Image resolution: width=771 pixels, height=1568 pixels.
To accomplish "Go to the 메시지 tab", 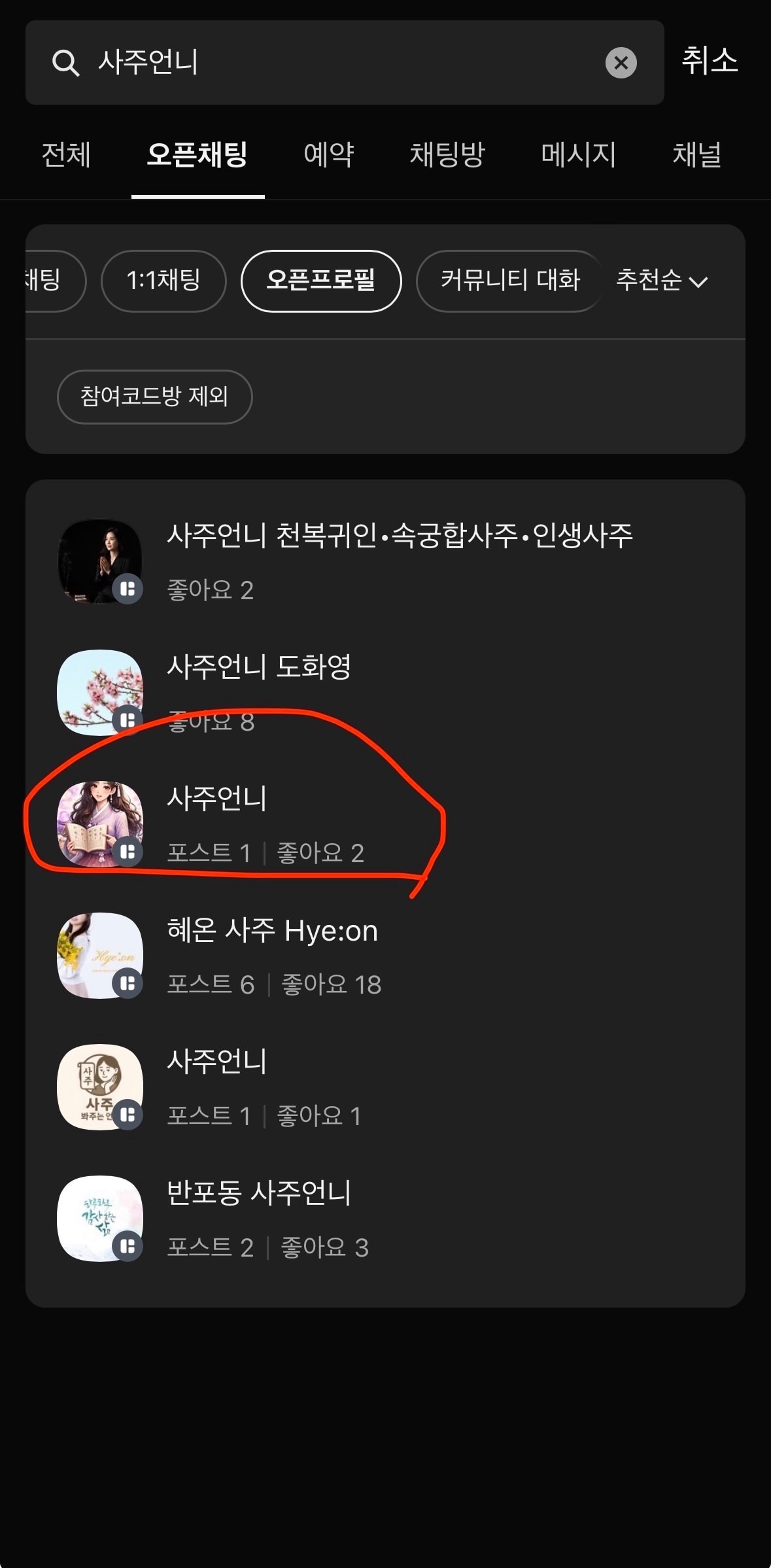I will [579, 155].
